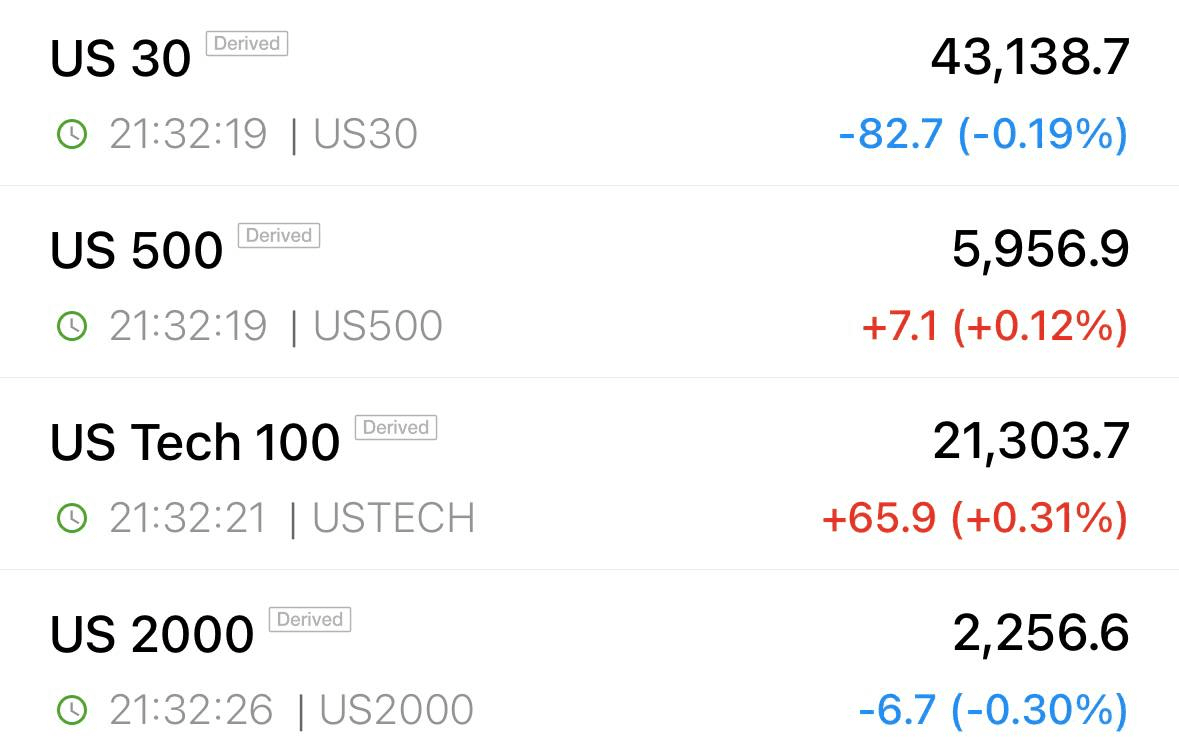The width and height of the screenshot is (1179, 748).
Task: Click the Derived badge next to US 2000
Action: click(x=310, y=619)
